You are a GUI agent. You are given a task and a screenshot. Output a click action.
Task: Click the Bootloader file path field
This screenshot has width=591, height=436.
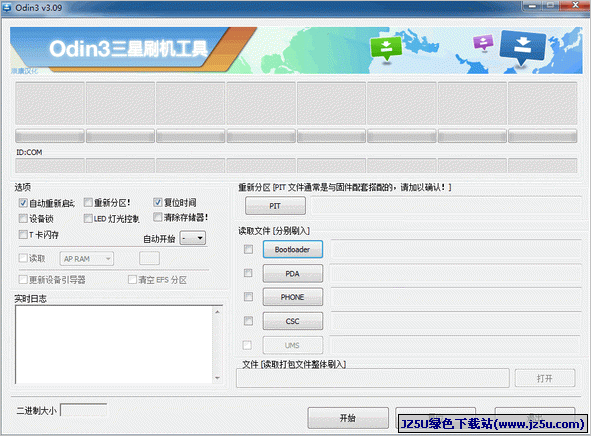click(x=456, y=249)
